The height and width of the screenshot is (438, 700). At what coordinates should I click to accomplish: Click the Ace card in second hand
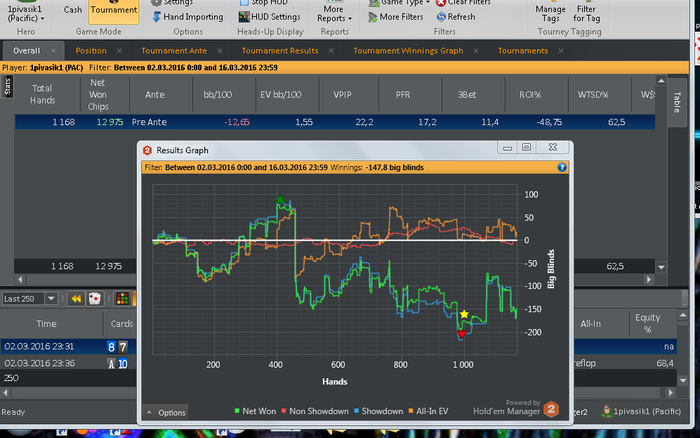pyautogui.click(x=111, y=364)
